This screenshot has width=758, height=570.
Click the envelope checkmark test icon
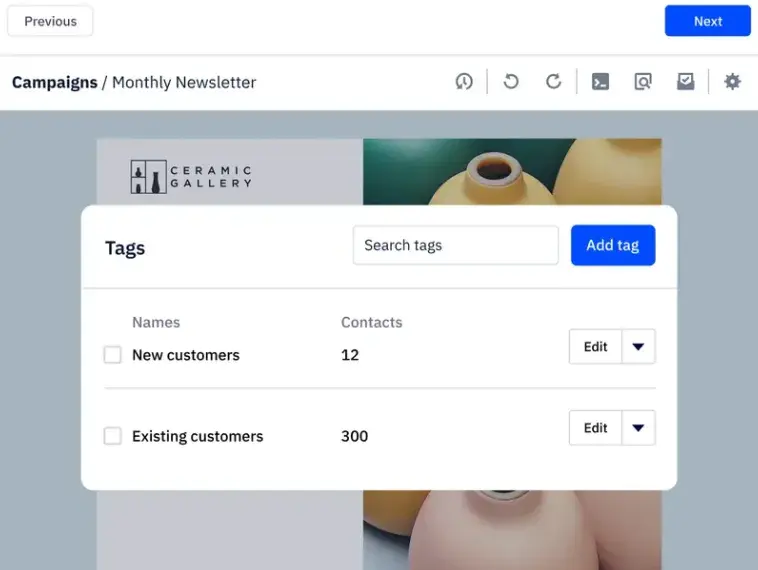[685, 81]
